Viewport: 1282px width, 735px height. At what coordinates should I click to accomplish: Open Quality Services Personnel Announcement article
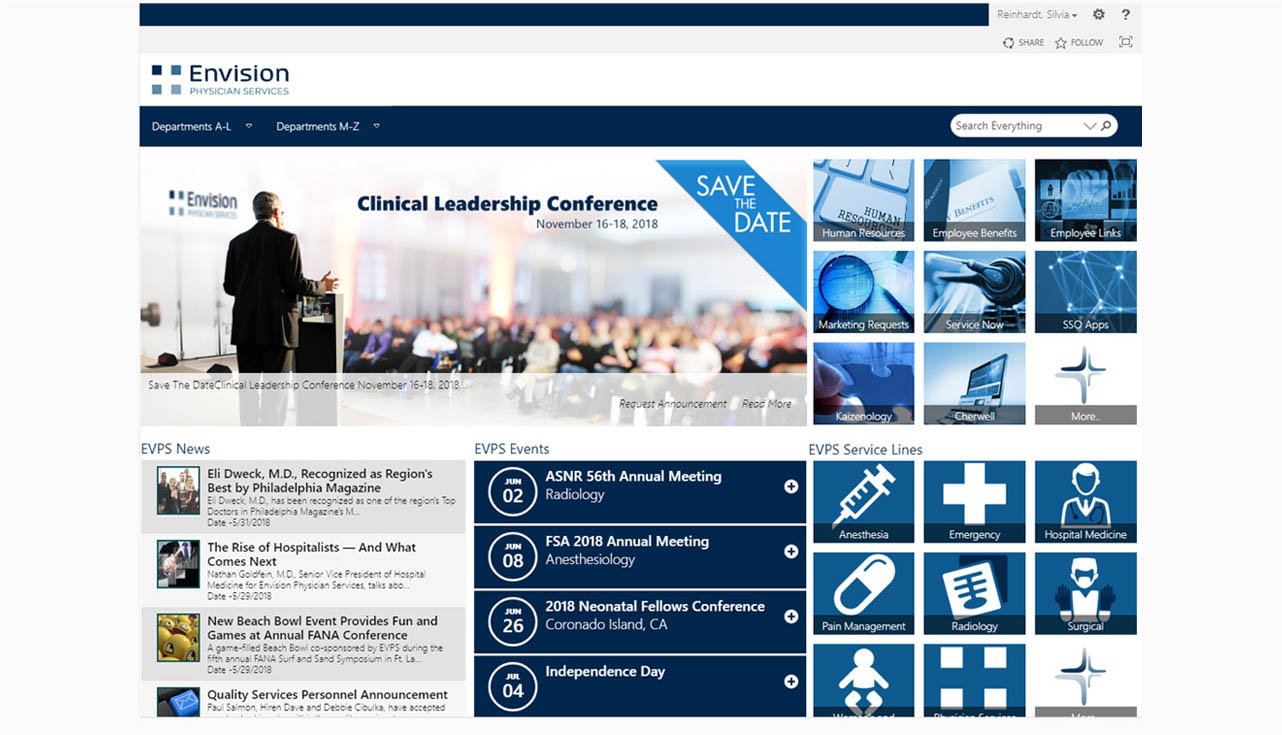tap(328, 695)
